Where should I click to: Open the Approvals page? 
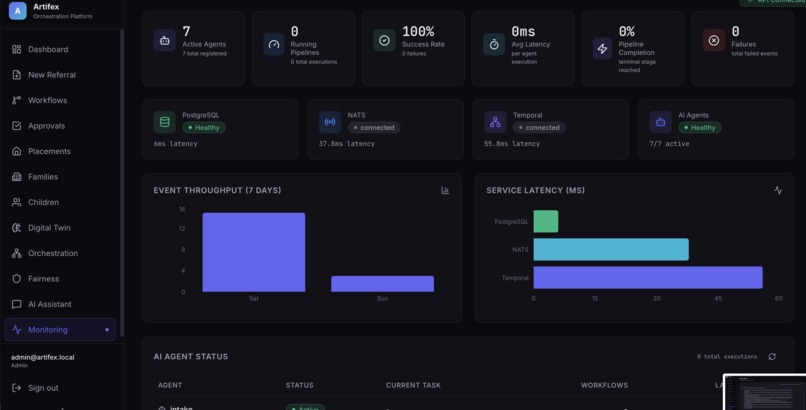pyautogui.click(x=60, y=126)
